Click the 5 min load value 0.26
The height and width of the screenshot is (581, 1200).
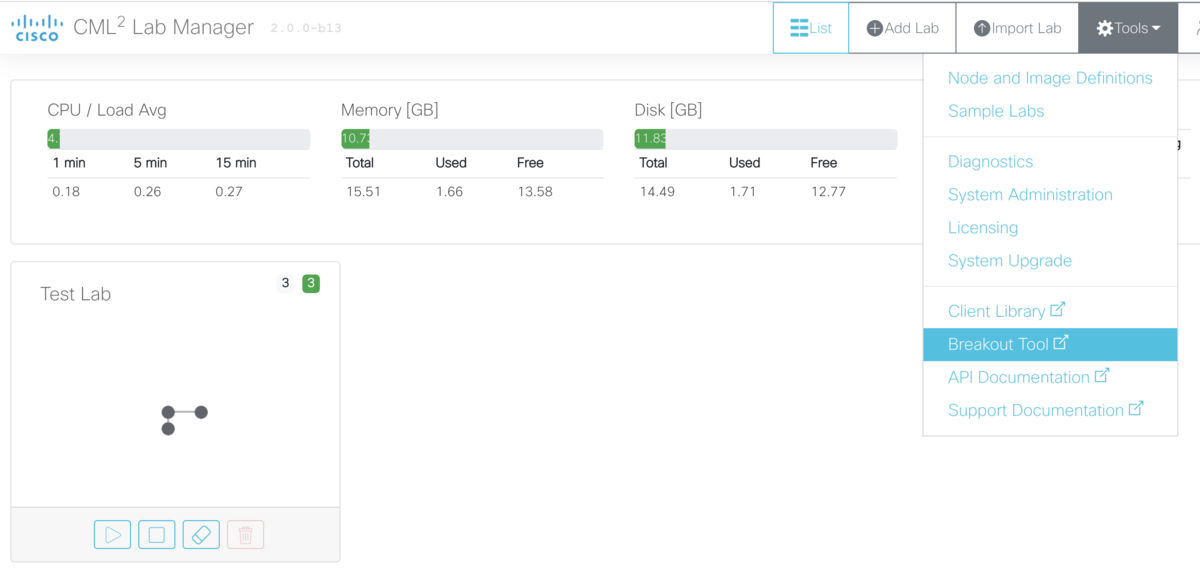point(148,192)
